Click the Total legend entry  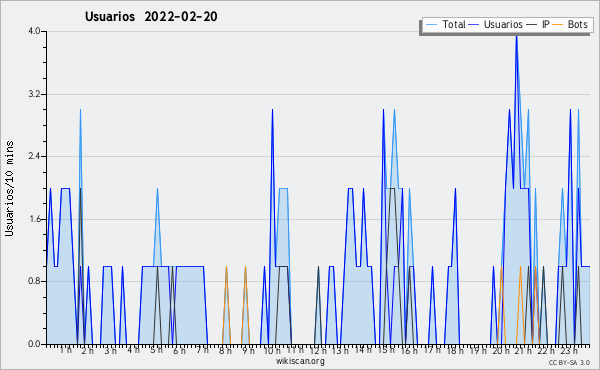(x=445, y=24)
